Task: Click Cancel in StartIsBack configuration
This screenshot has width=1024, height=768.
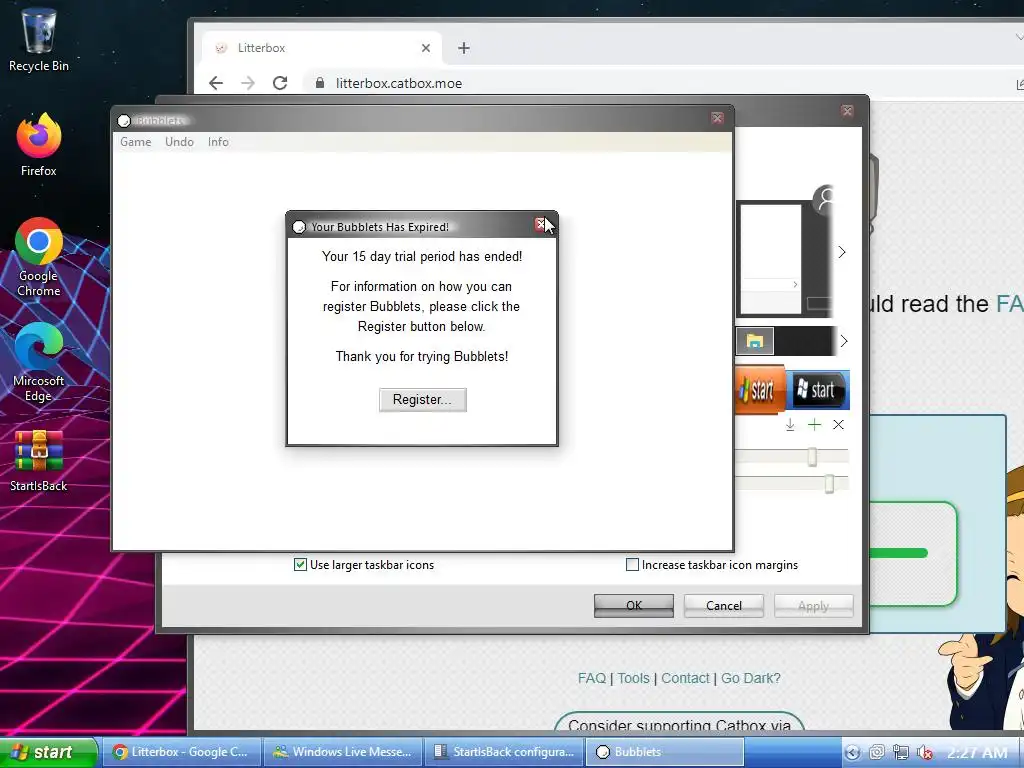Action: (724, 605)
